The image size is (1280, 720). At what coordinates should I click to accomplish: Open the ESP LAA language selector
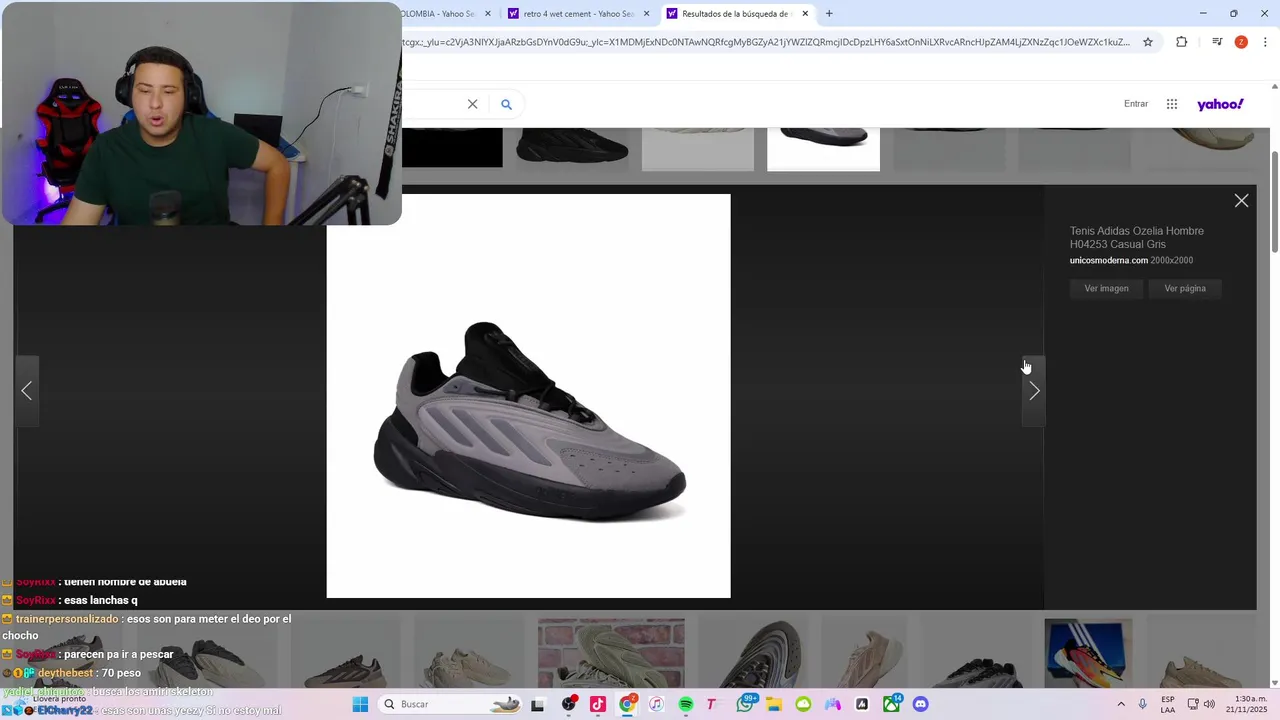[1168, 704]
